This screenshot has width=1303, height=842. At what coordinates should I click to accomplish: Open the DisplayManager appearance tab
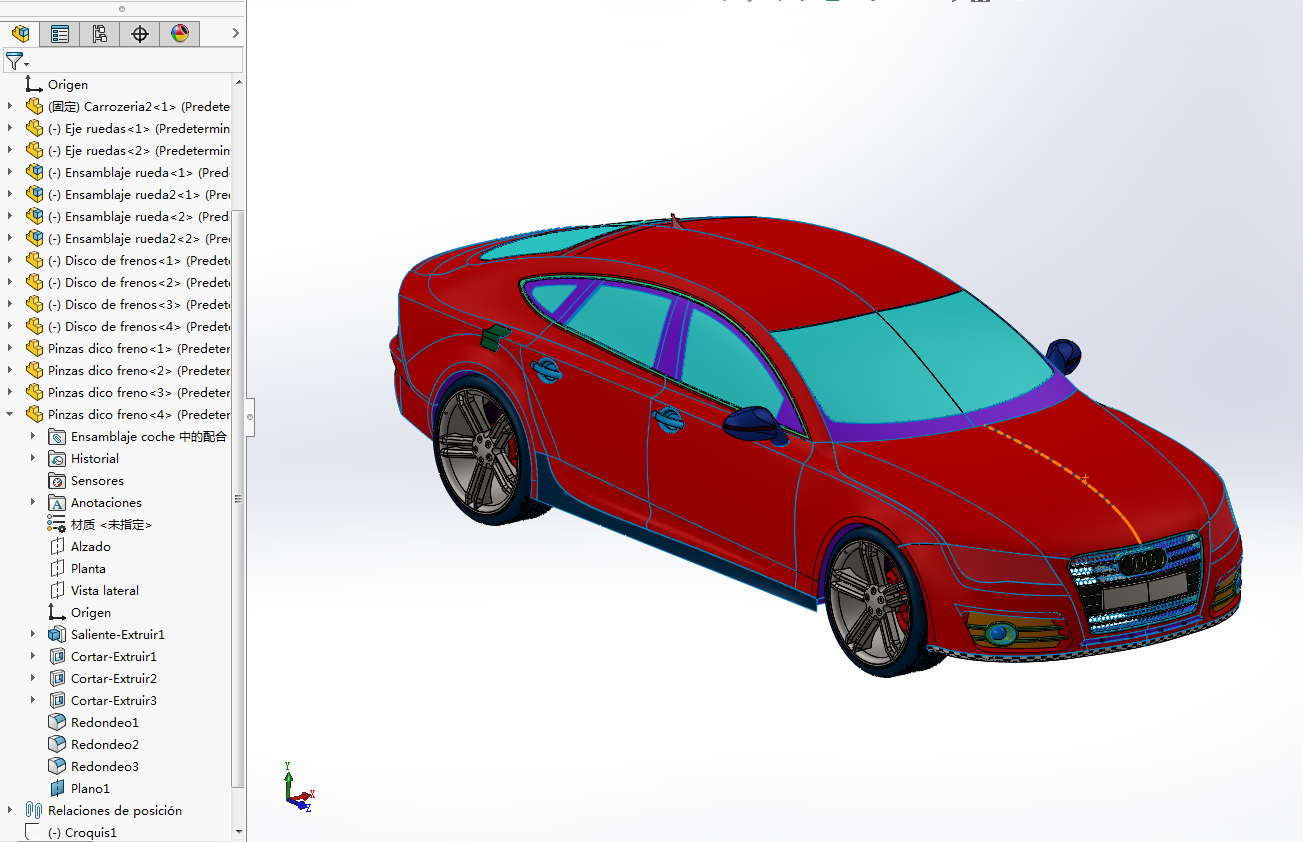180,34
